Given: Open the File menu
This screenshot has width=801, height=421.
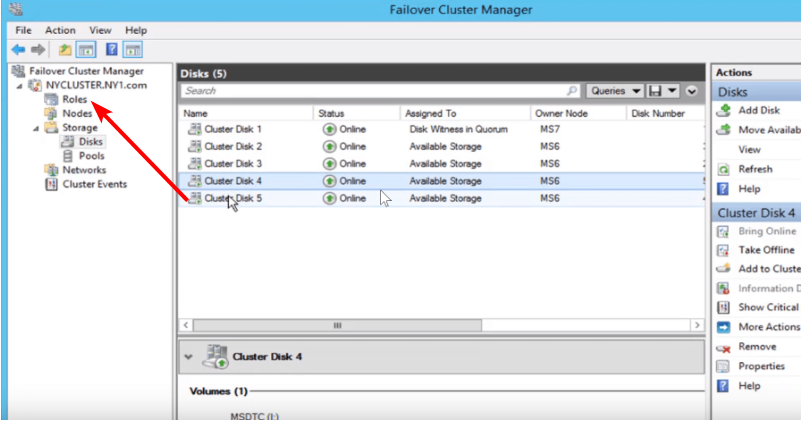Looking at the screenshot, I should [x=23, y=30].
